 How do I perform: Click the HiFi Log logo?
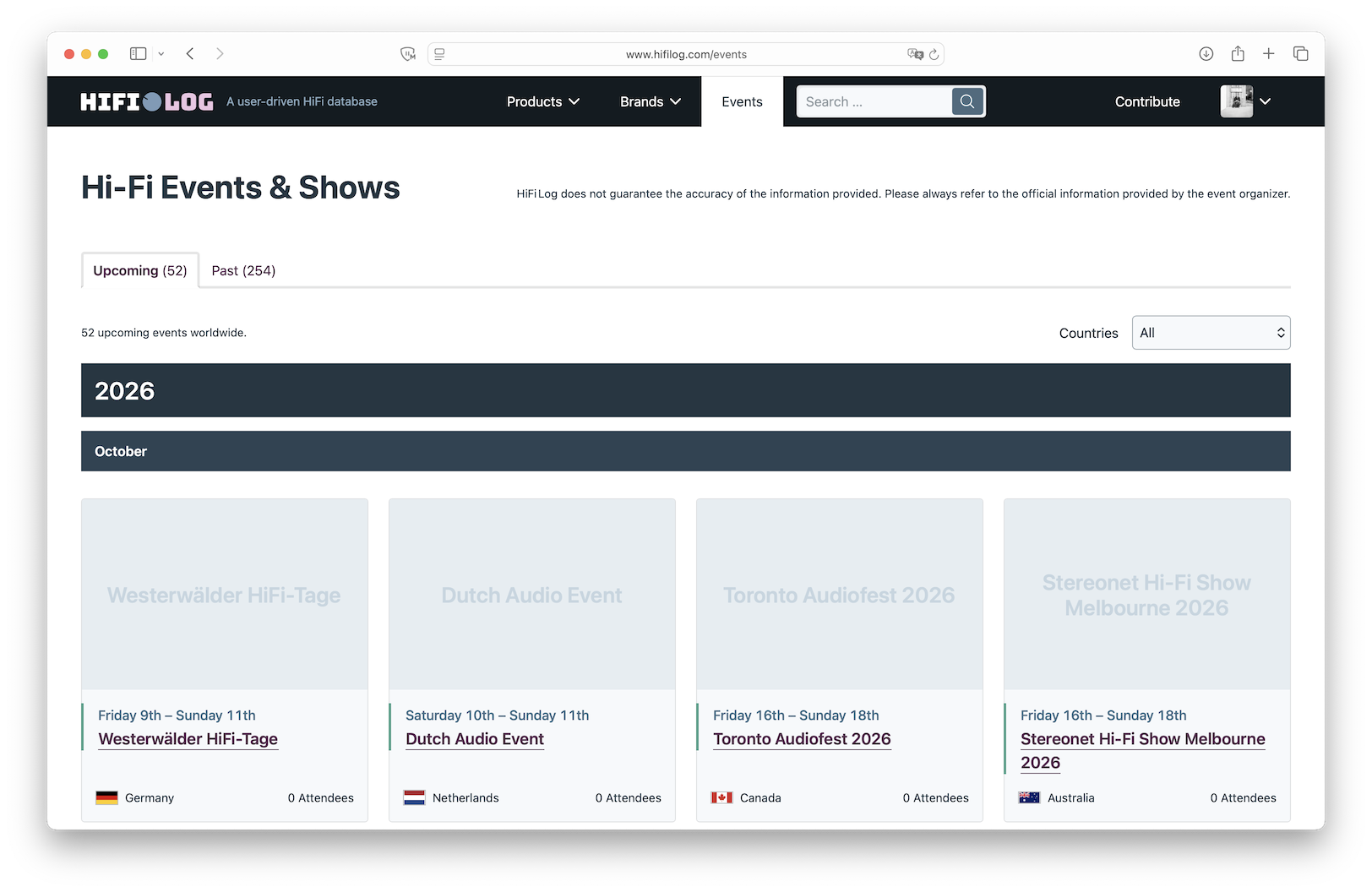(147, 101)
